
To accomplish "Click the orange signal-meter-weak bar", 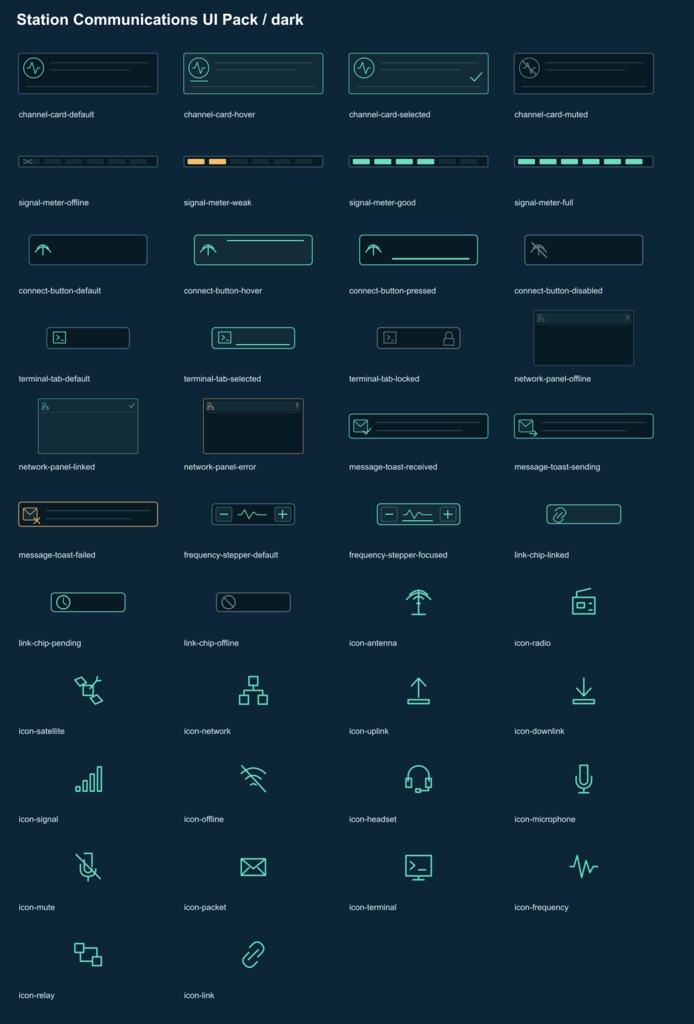I will click(x=253, y=161).
